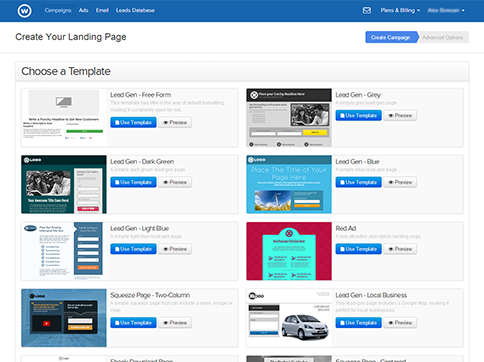Expand the Plans & Billing dropdown
Screen dimensions: 484x362
pos(400,10)
